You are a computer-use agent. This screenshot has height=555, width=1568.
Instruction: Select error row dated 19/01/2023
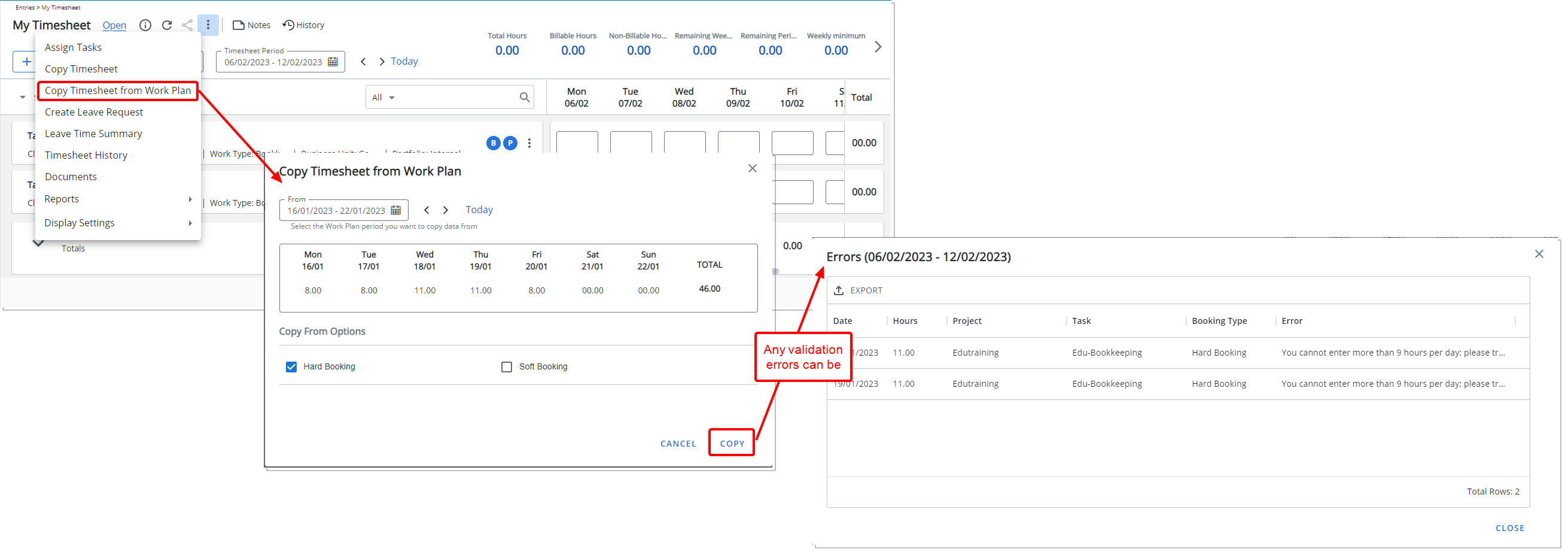[1178, 384]
